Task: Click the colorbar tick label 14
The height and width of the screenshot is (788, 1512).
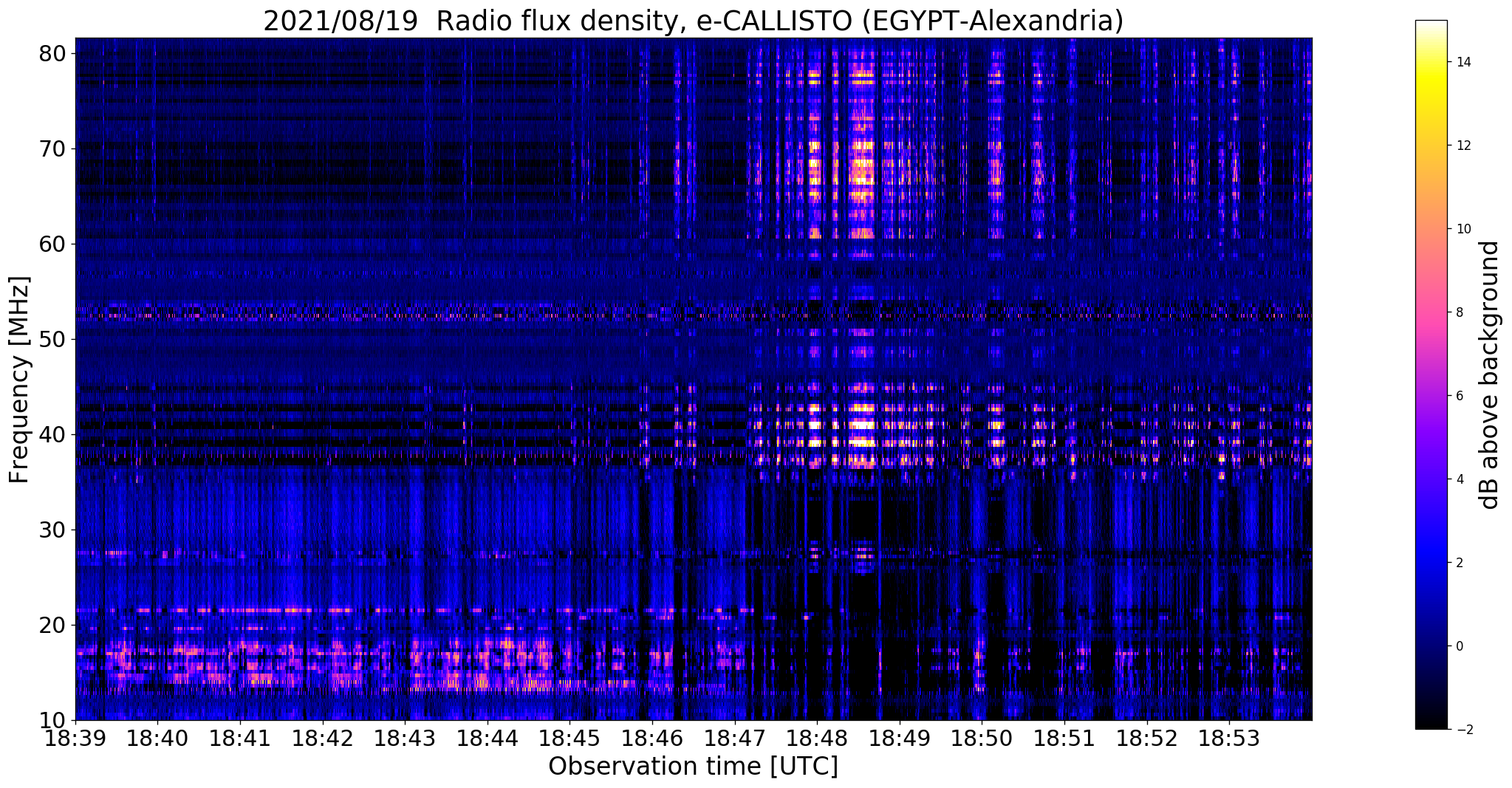Action: (x=1463, y=62)
